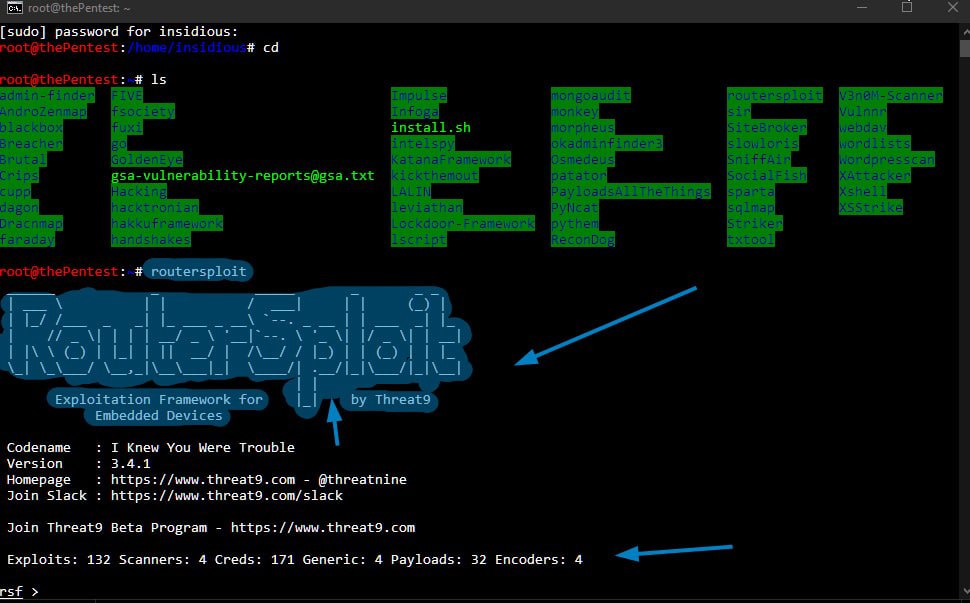Maximize the root@thePentest terminal window
Viewport: 970px width, 603px height.
click(x=907, y=7)
